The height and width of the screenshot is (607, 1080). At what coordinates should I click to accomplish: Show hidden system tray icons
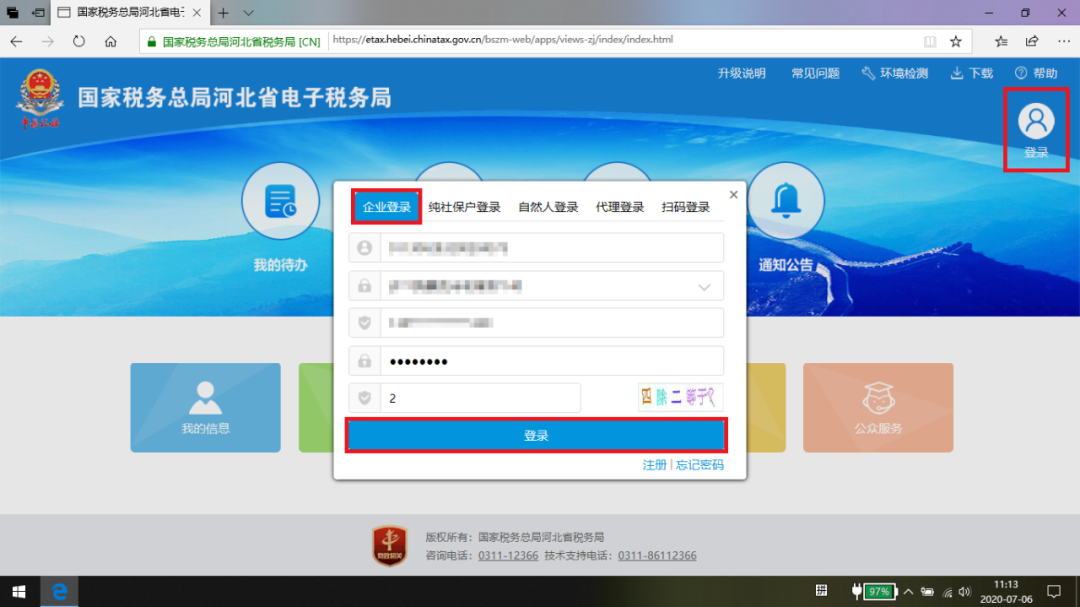click(909, 591)
